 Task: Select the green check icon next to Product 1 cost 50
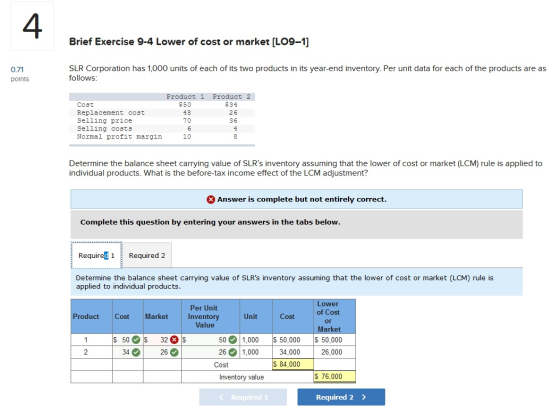click(x=136, y=340)
